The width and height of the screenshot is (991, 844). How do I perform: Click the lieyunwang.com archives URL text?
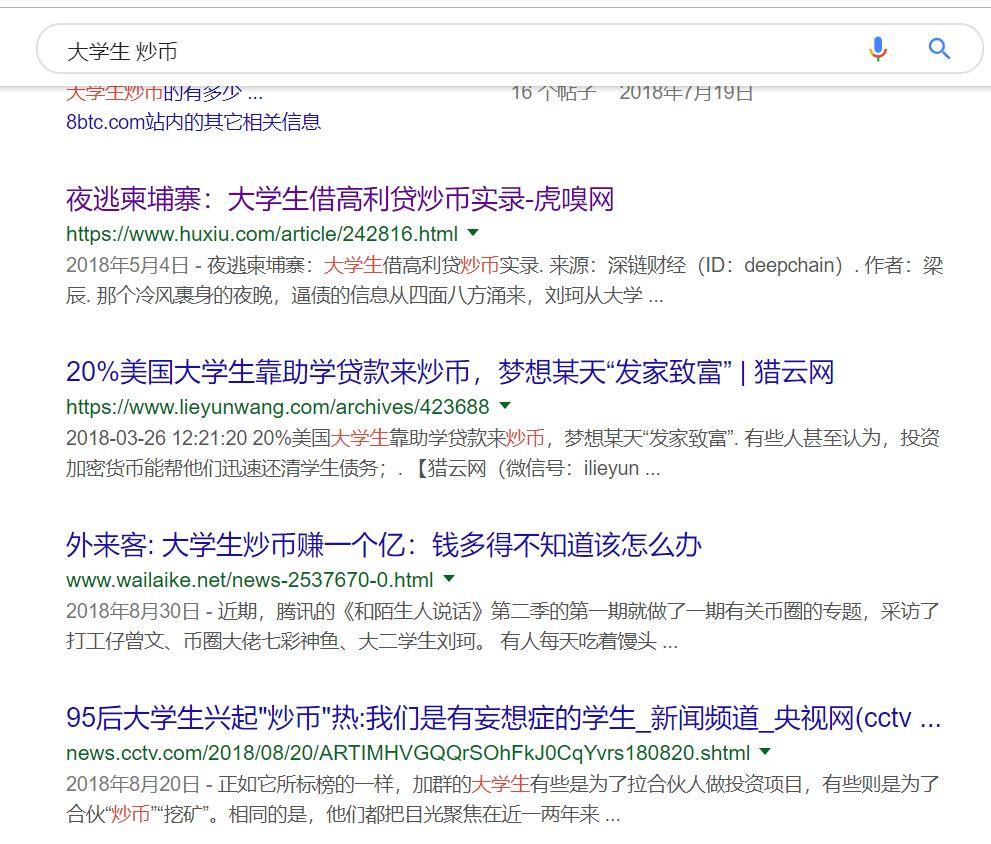point(277,407)
